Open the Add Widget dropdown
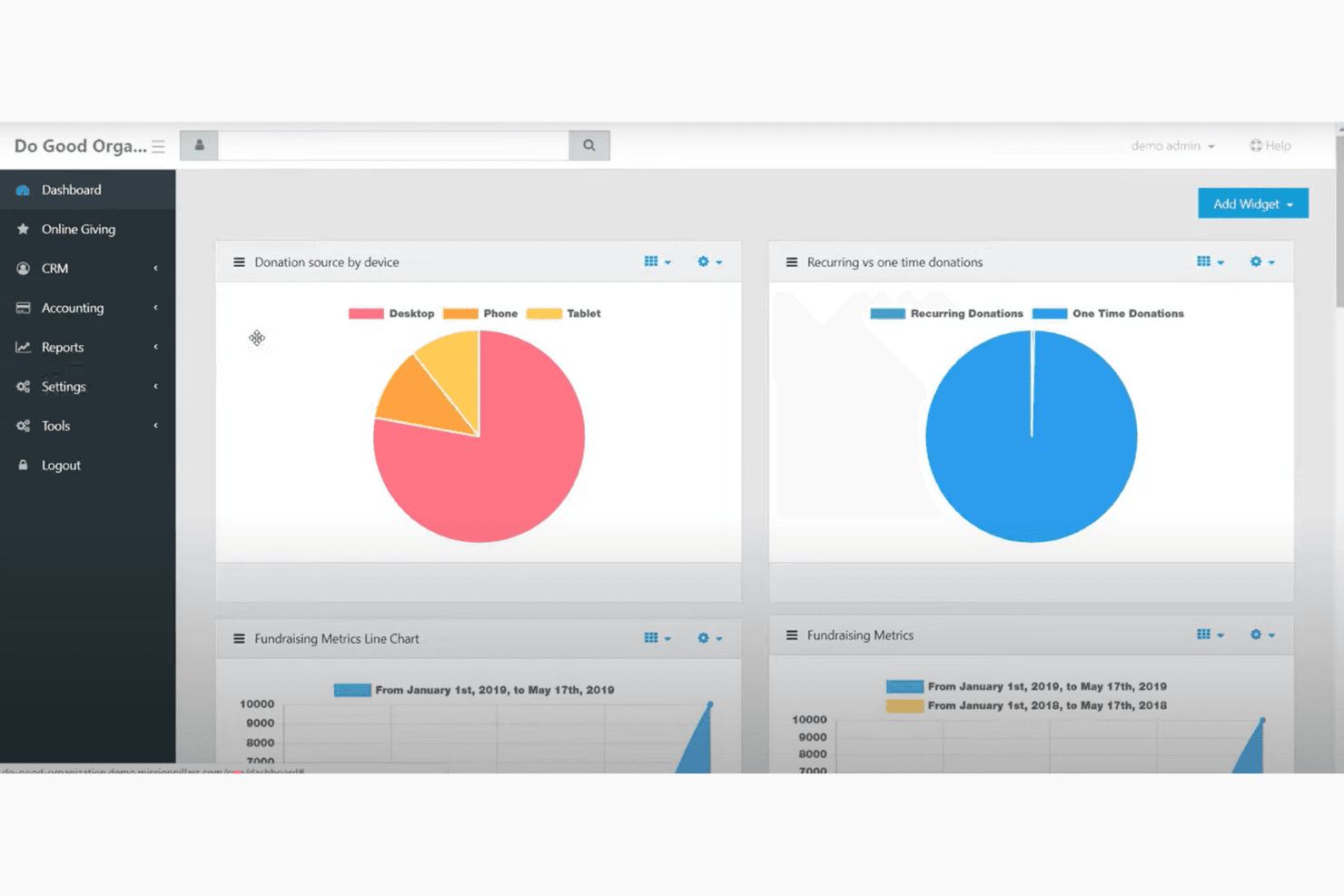 tap(1253, 203)
